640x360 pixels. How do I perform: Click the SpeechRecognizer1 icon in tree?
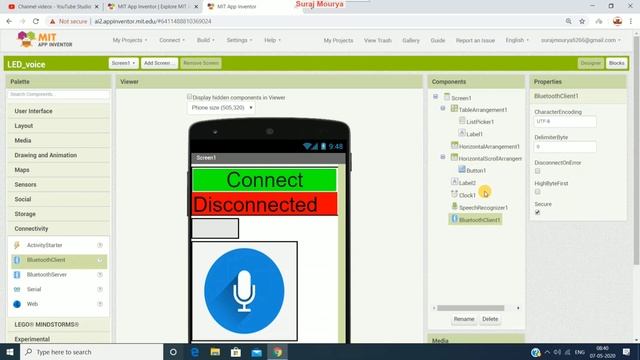point(455,207)
